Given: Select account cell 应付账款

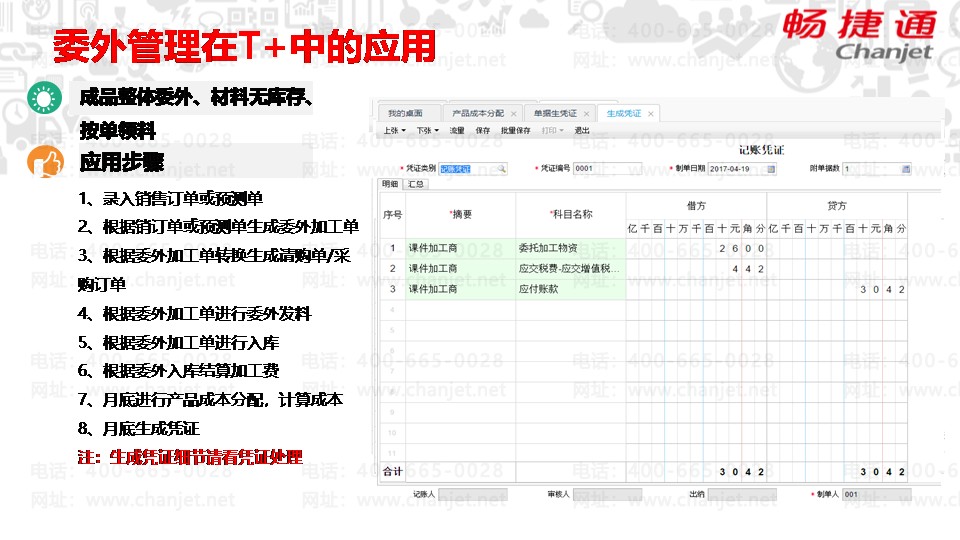Looking at the screenshot, I should (x=571, y=289).
